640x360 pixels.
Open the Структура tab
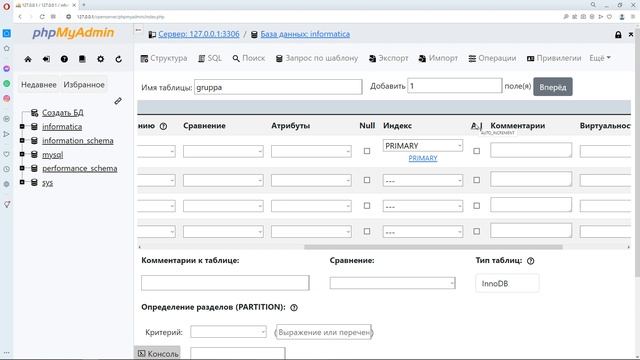click(164, 58)
